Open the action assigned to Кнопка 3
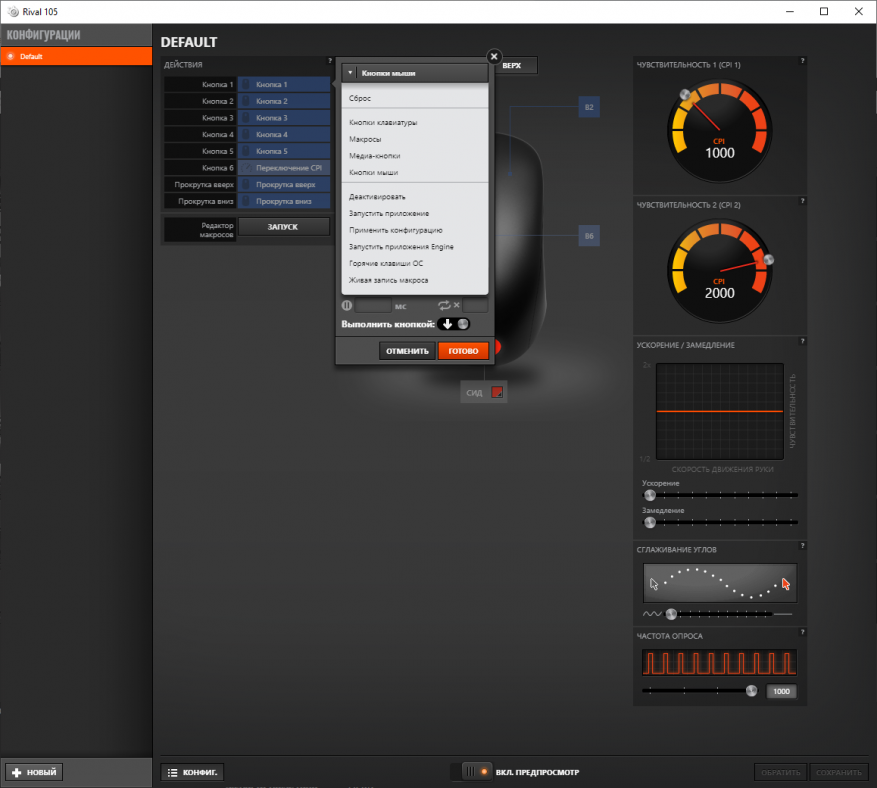The width and height of the screenshot is (877, 788). (x=284, y=118)
